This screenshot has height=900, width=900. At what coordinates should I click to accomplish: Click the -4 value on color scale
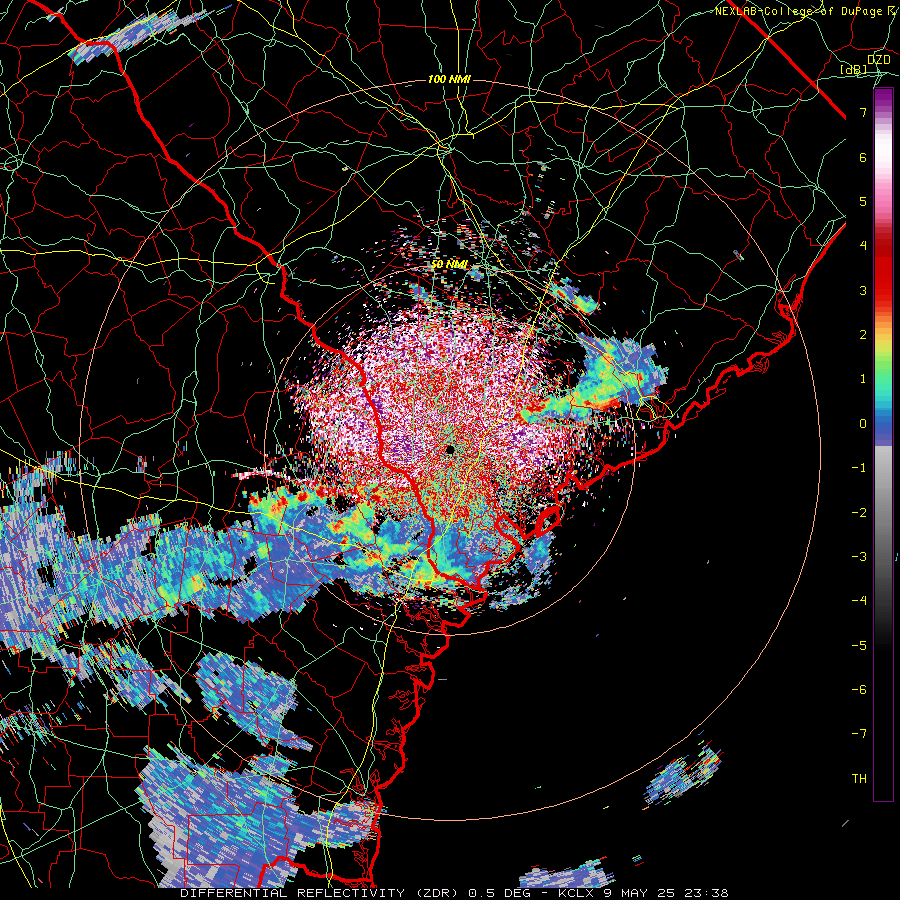859,601
